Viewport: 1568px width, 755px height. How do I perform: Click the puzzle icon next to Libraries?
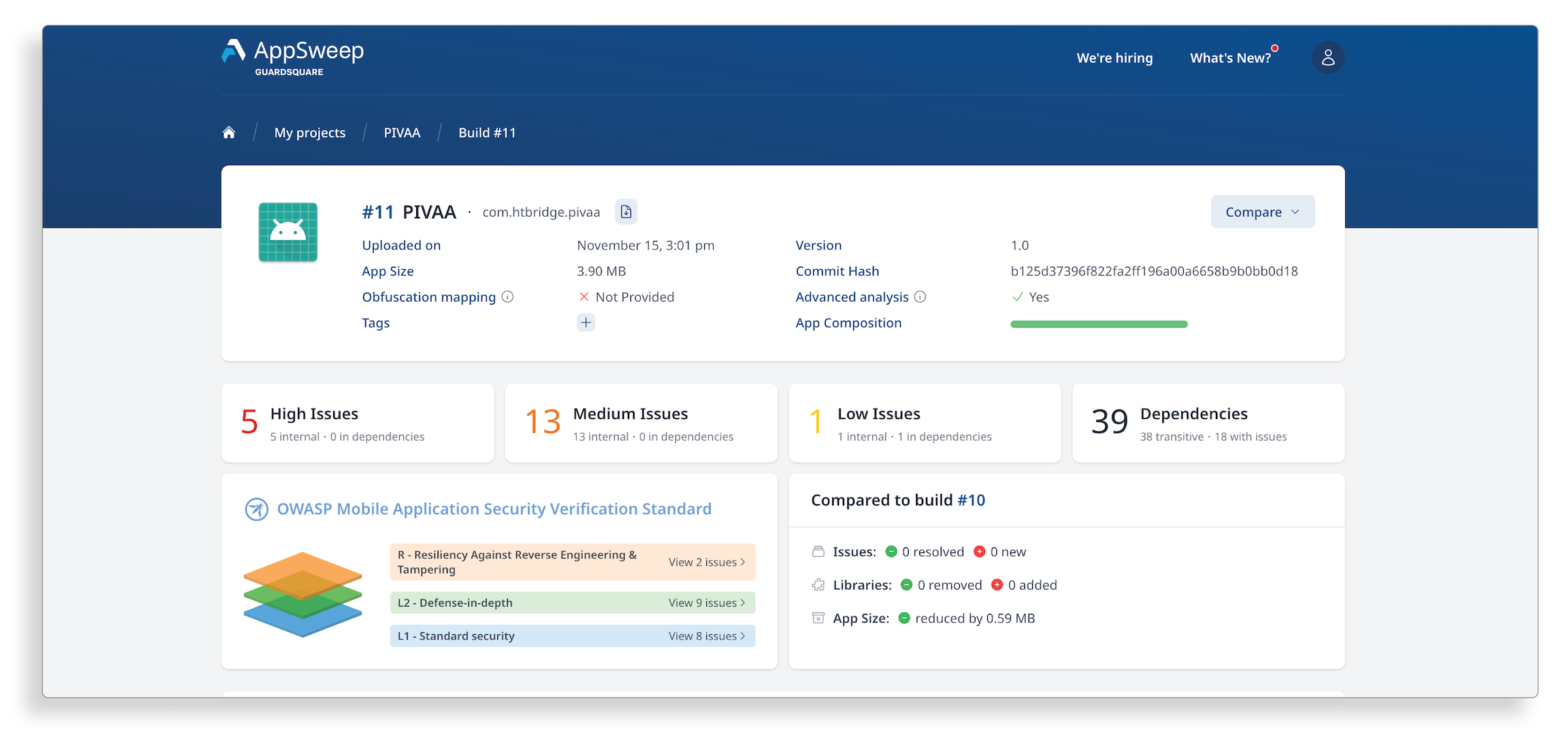point(818,585)
